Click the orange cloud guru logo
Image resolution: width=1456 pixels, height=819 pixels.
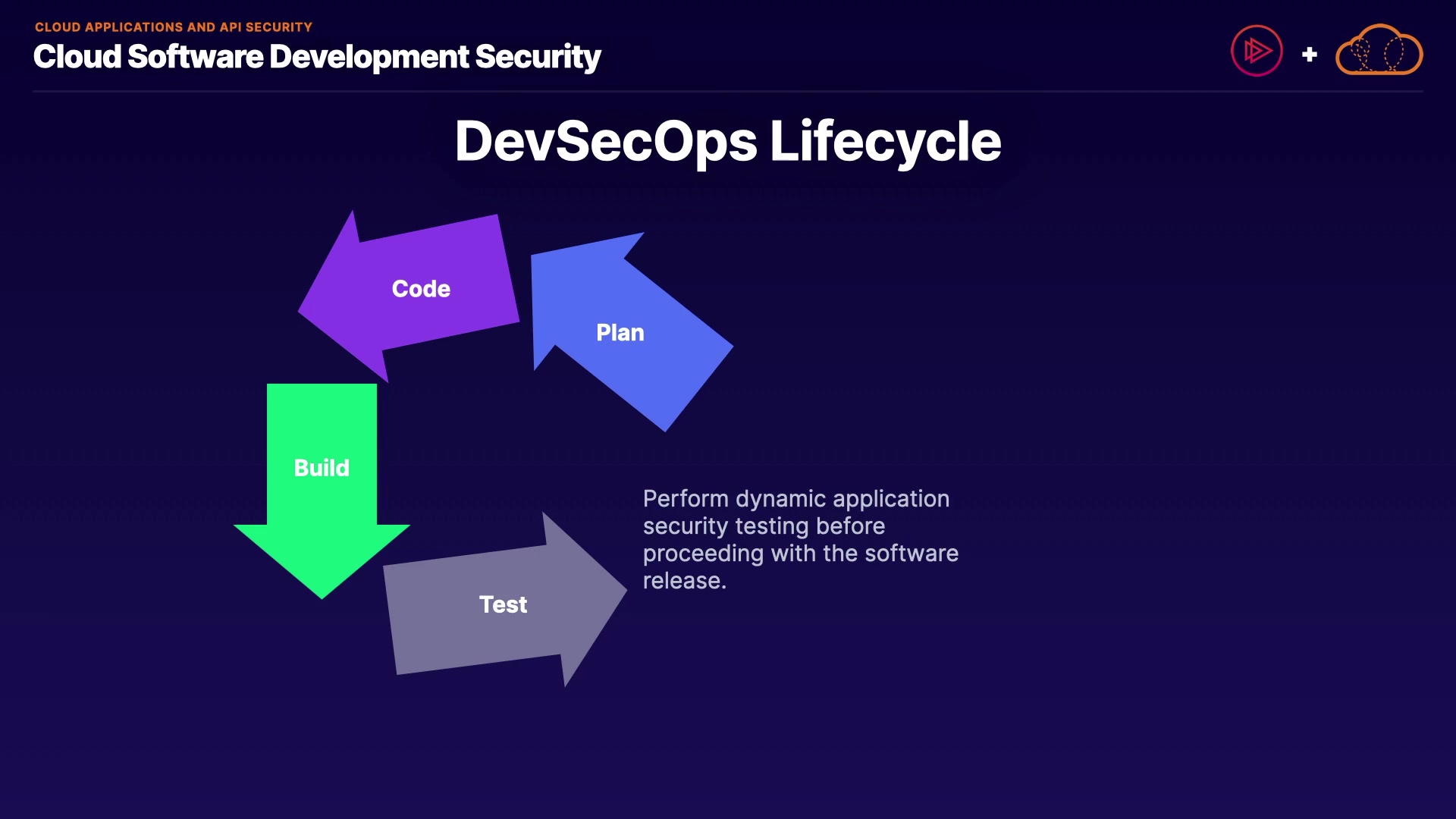coord(1379,51)
